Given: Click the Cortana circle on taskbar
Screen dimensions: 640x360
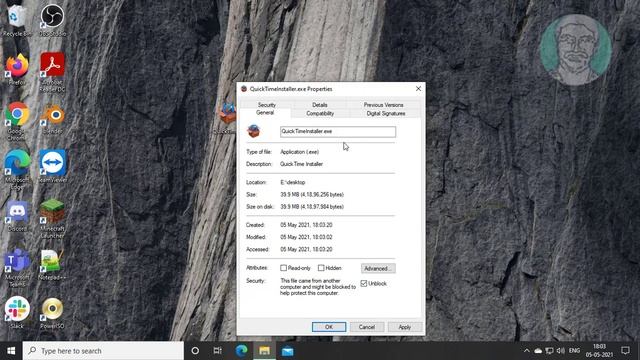Looking at the screenshot, I should point(195,351).
